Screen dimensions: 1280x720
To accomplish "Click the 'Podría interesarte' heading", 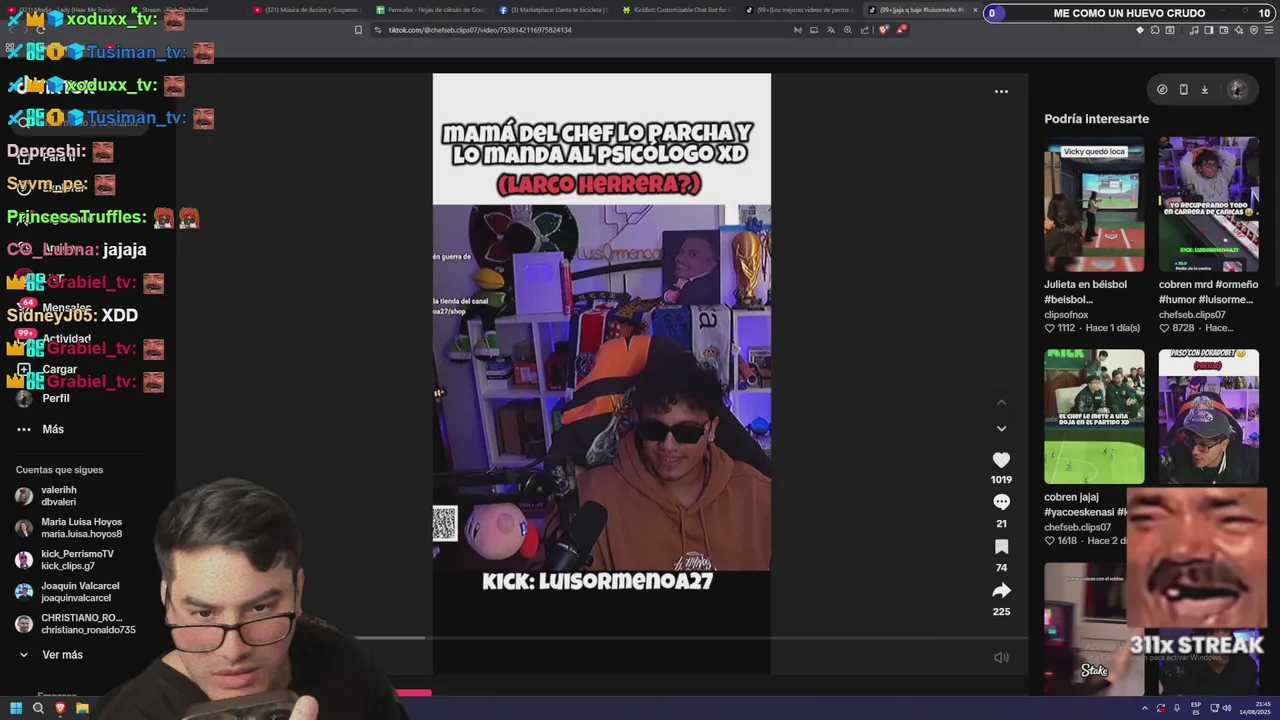I will click(1096, 119).
